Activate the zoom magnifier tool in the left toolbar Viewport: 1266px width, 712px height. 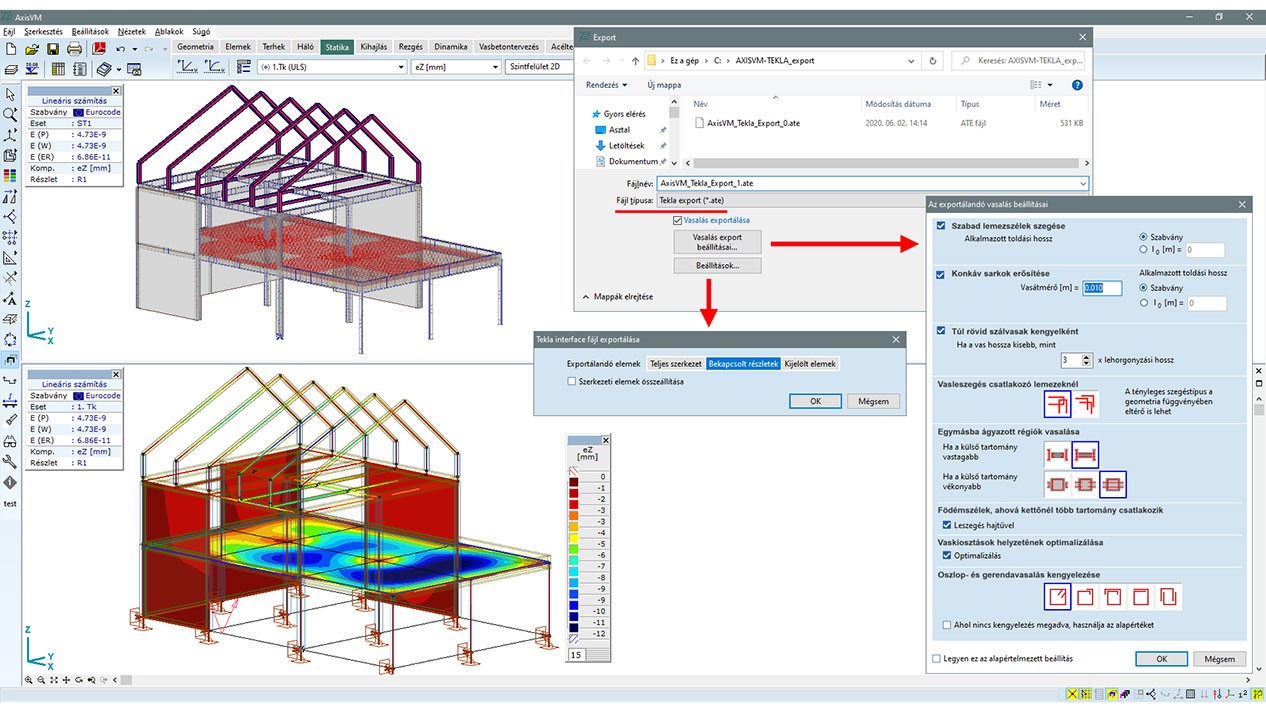(x=10, y=114)
